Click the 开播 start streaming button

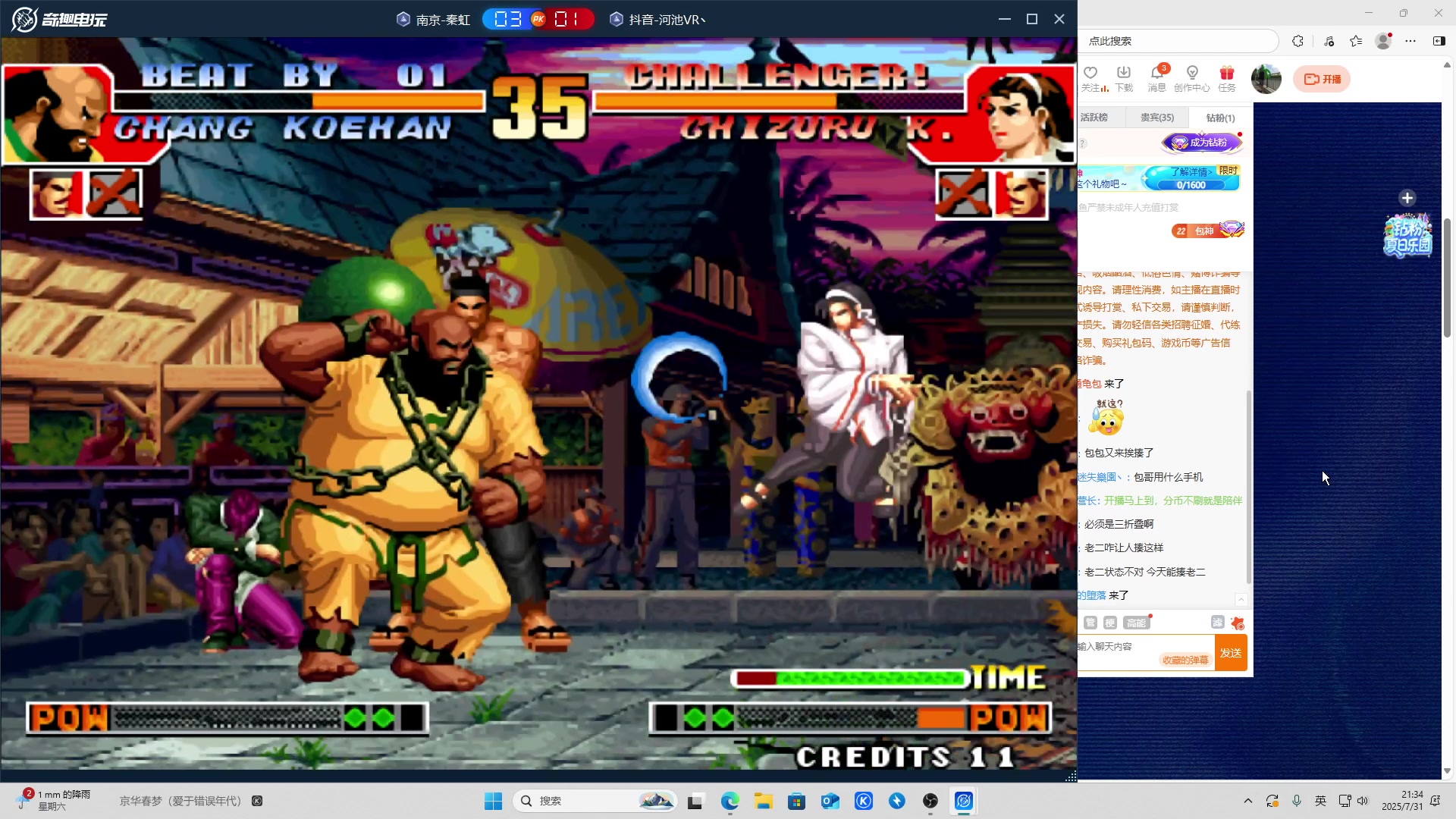coord(1322,79)
